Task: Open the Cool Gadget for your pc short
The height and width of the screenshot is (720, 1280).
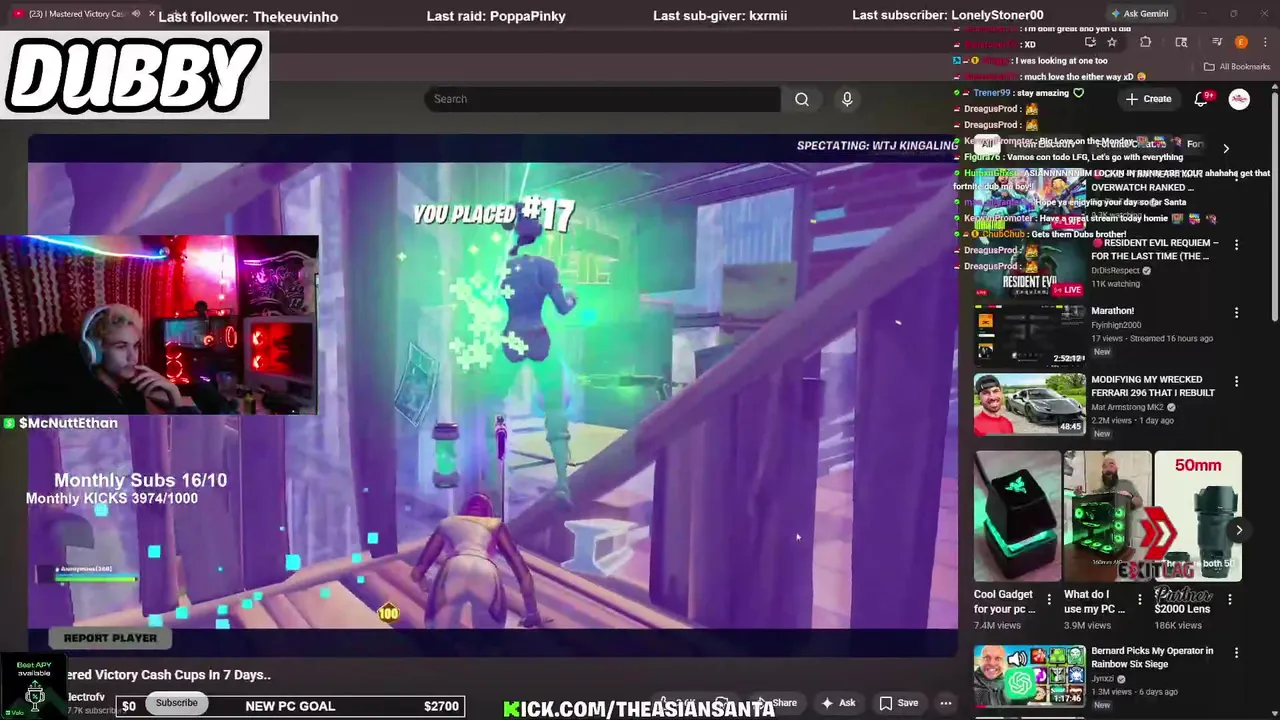Action: coord(1017,516)
